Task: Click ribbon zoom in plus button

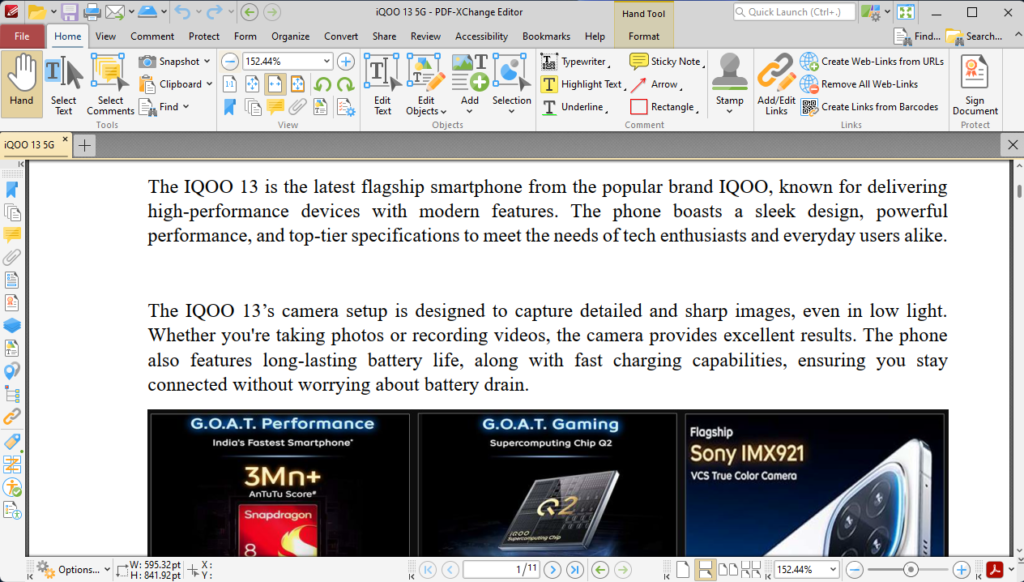Action: pyautogui.click(x=345, y=61)
